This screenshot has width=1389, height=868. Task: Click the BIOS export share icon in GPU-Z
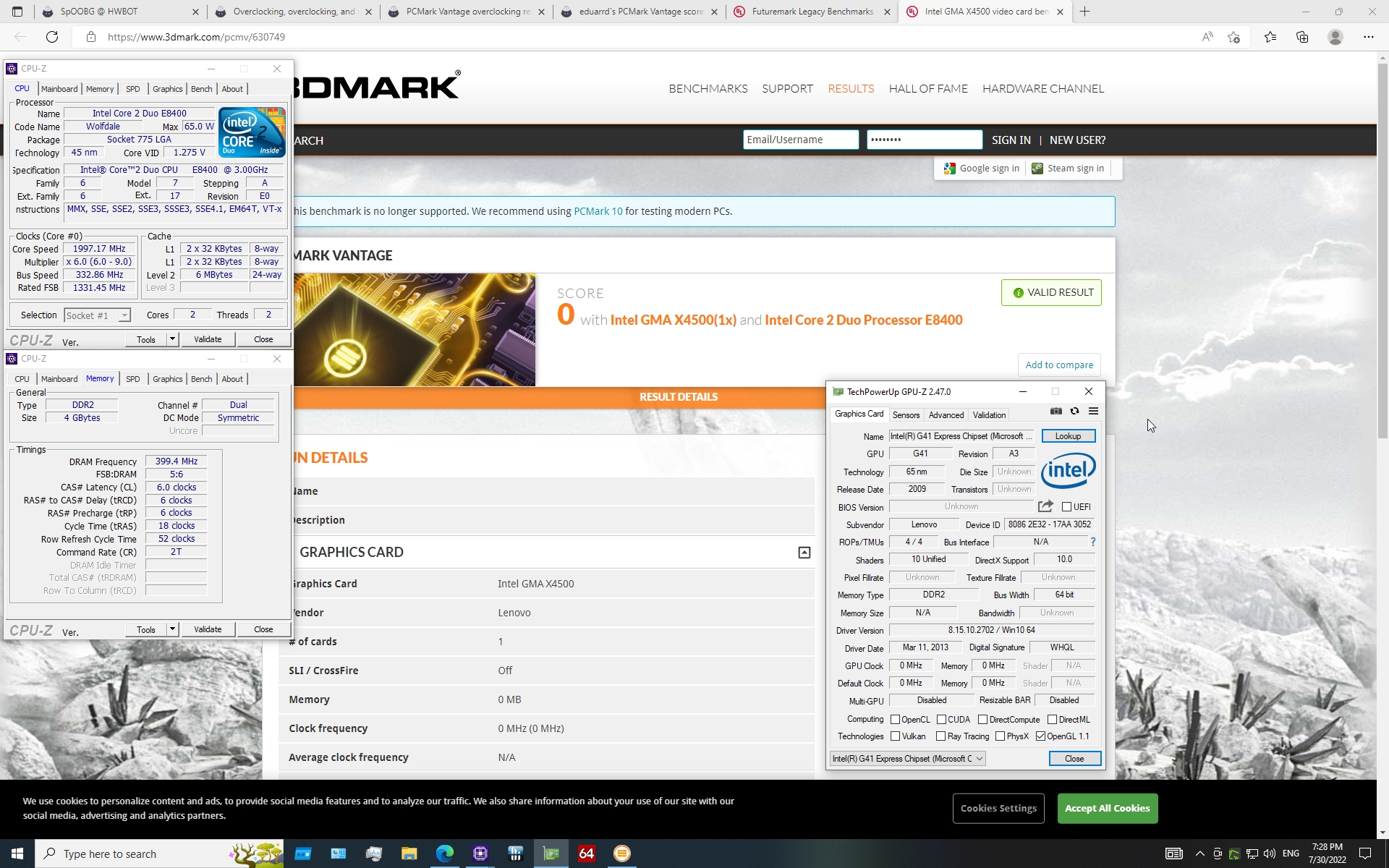click(x=1045, y=506)
